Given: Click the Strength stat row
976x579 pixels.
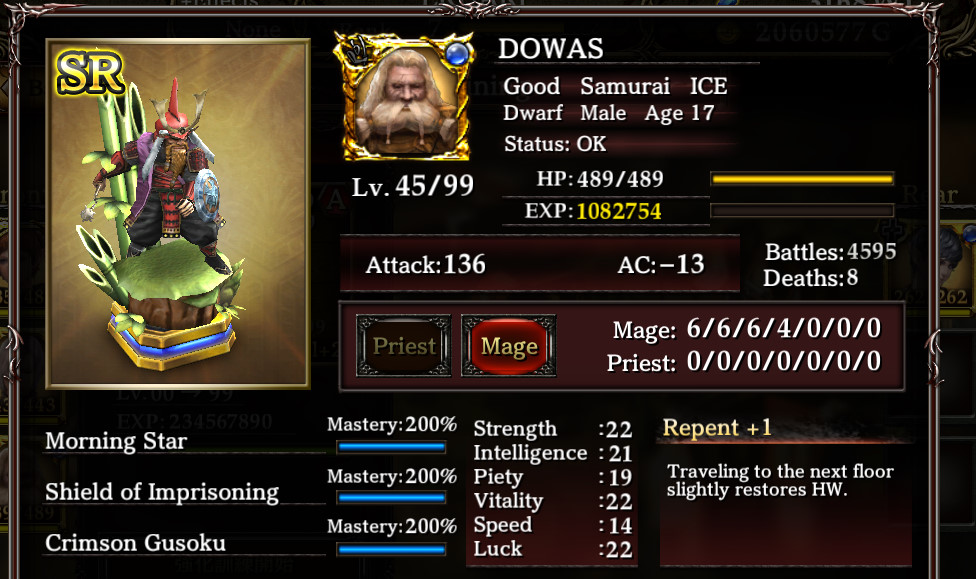Looking at the screenshot, I should 553,429.
